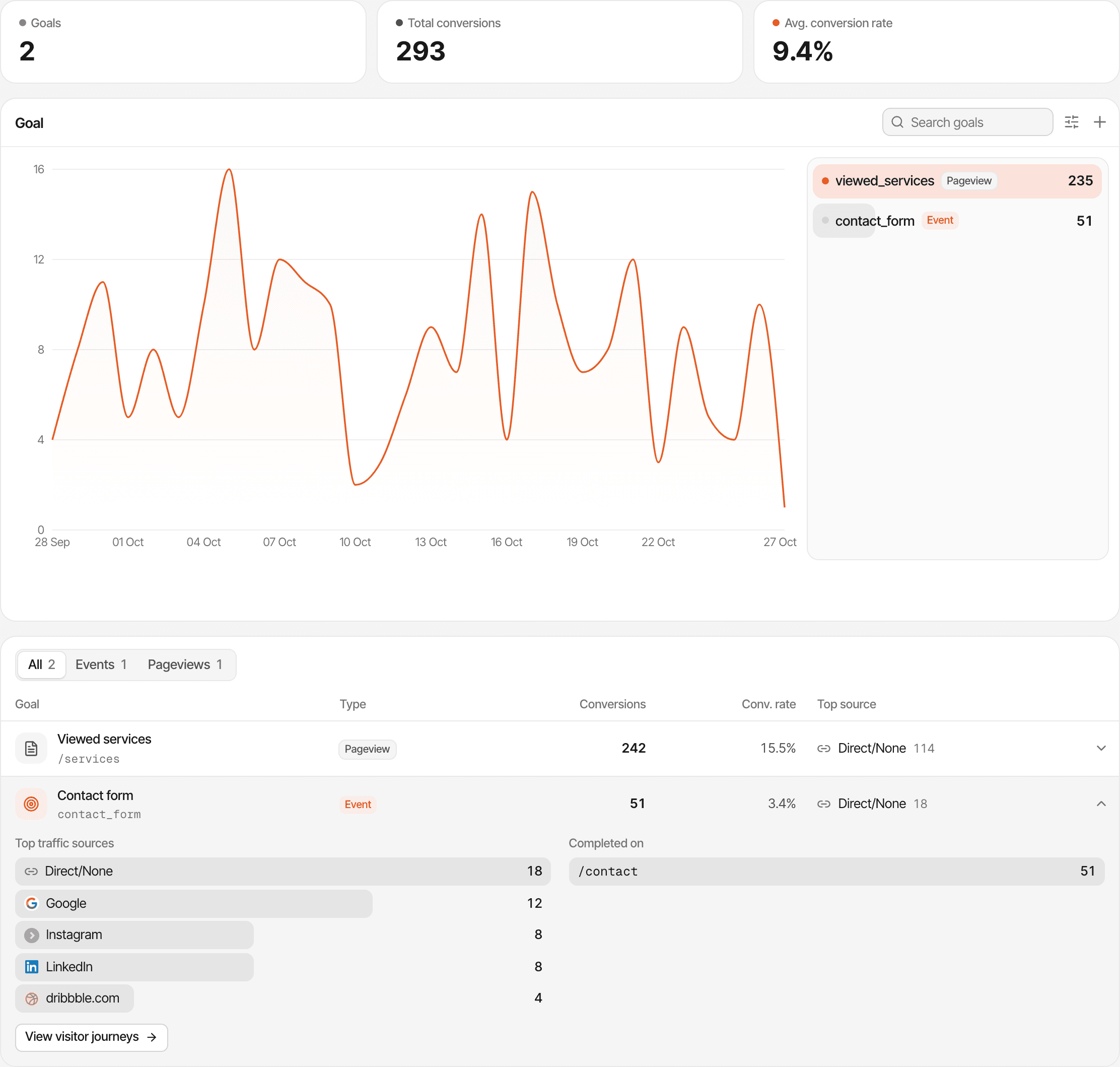The height and width of the screenshot is (1067, 1120).
Task: Click the Contact form target icon
Action: point(31,804)
